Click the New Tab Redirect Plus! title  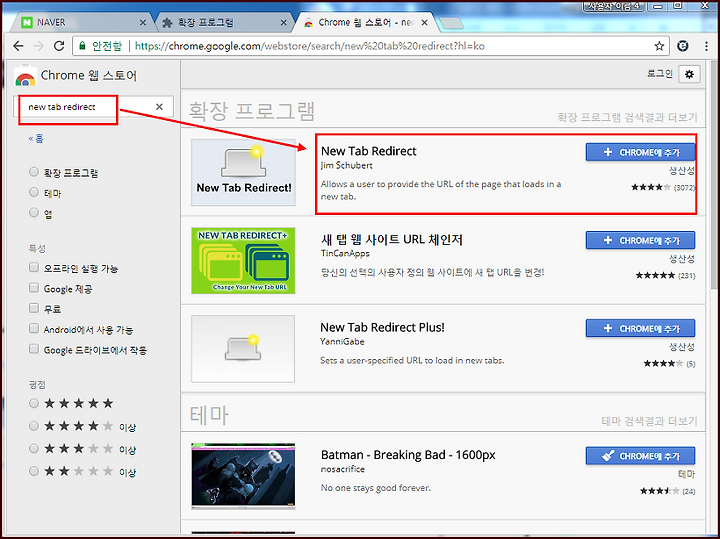tap(382, 327)
